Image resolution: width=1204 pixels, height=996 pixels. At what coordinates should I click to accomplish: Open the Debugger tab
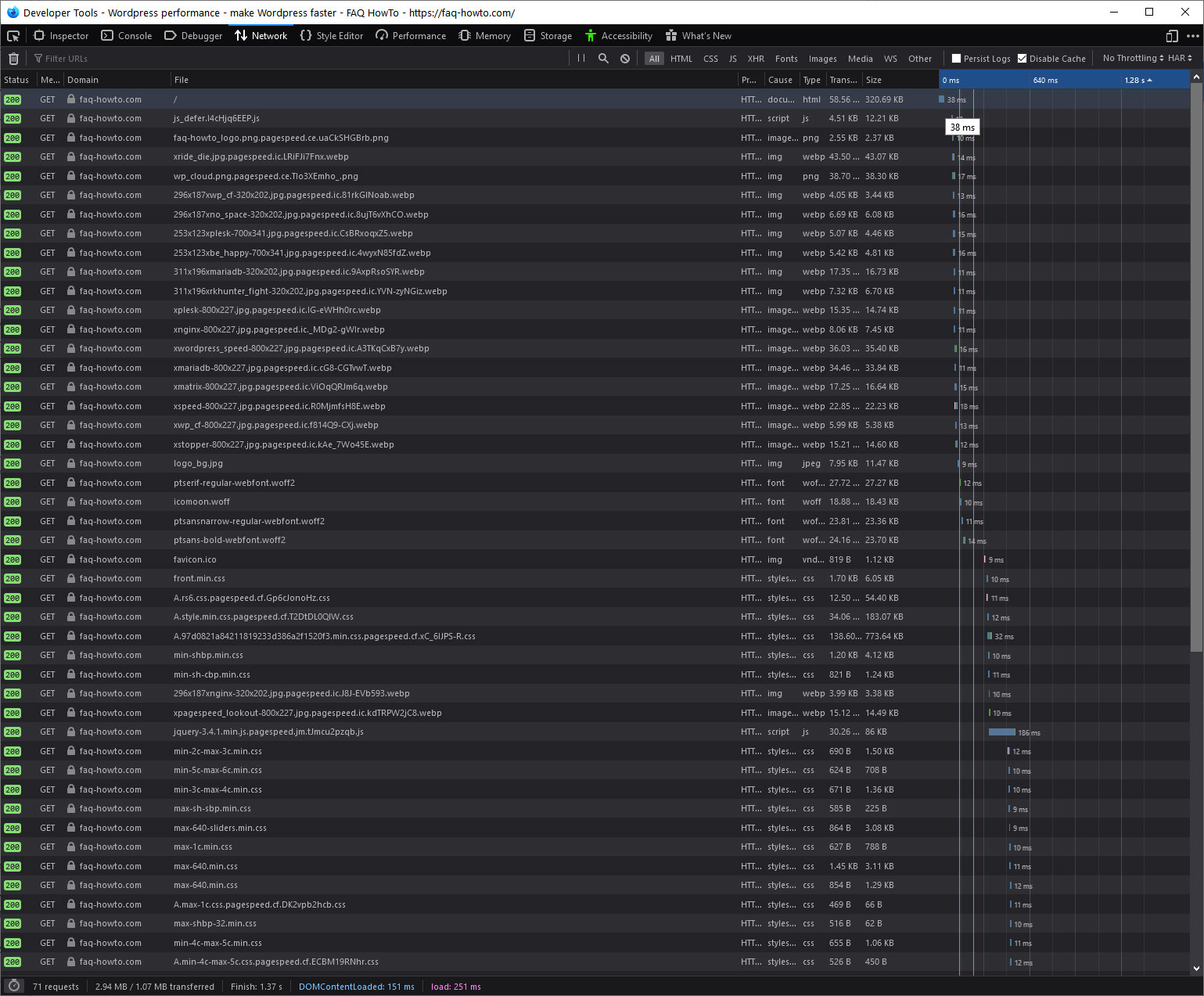(x=193, y=36)
